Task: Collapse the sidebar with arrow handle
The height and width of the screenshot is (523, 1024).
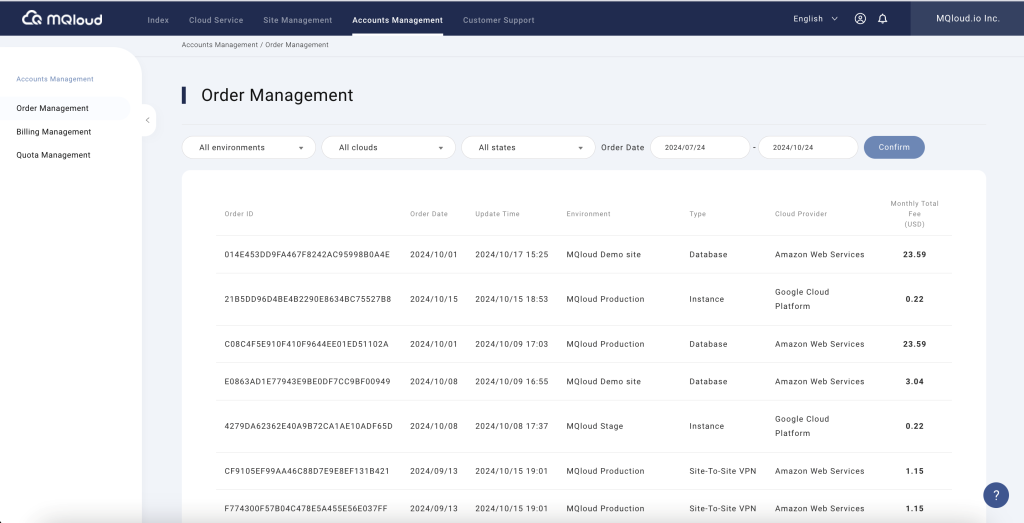Action: click(147, 120)
